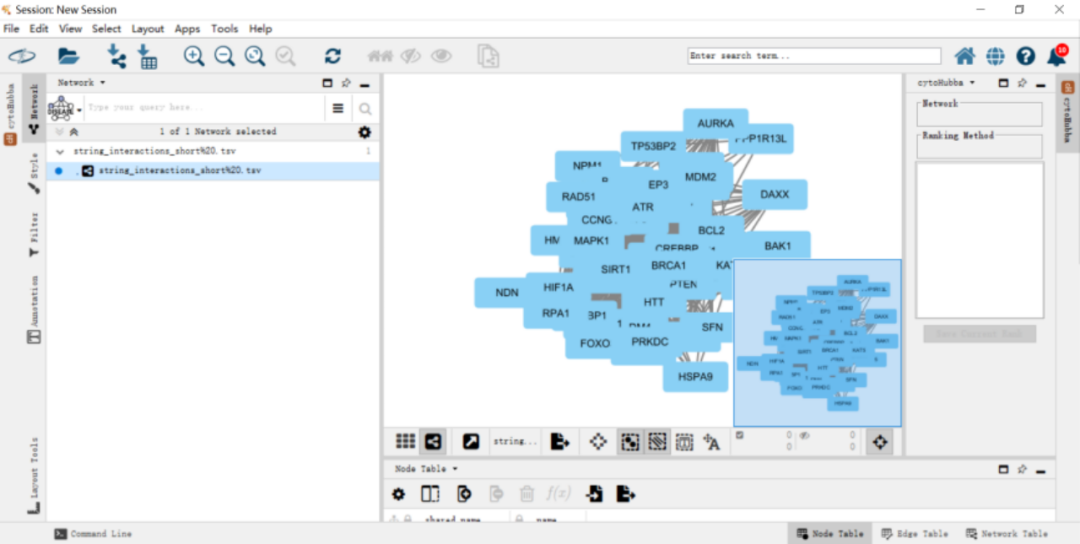This screenshot has height=544, width=1080.
Task: Open the Network Table tab
Action: [1007, 533]
